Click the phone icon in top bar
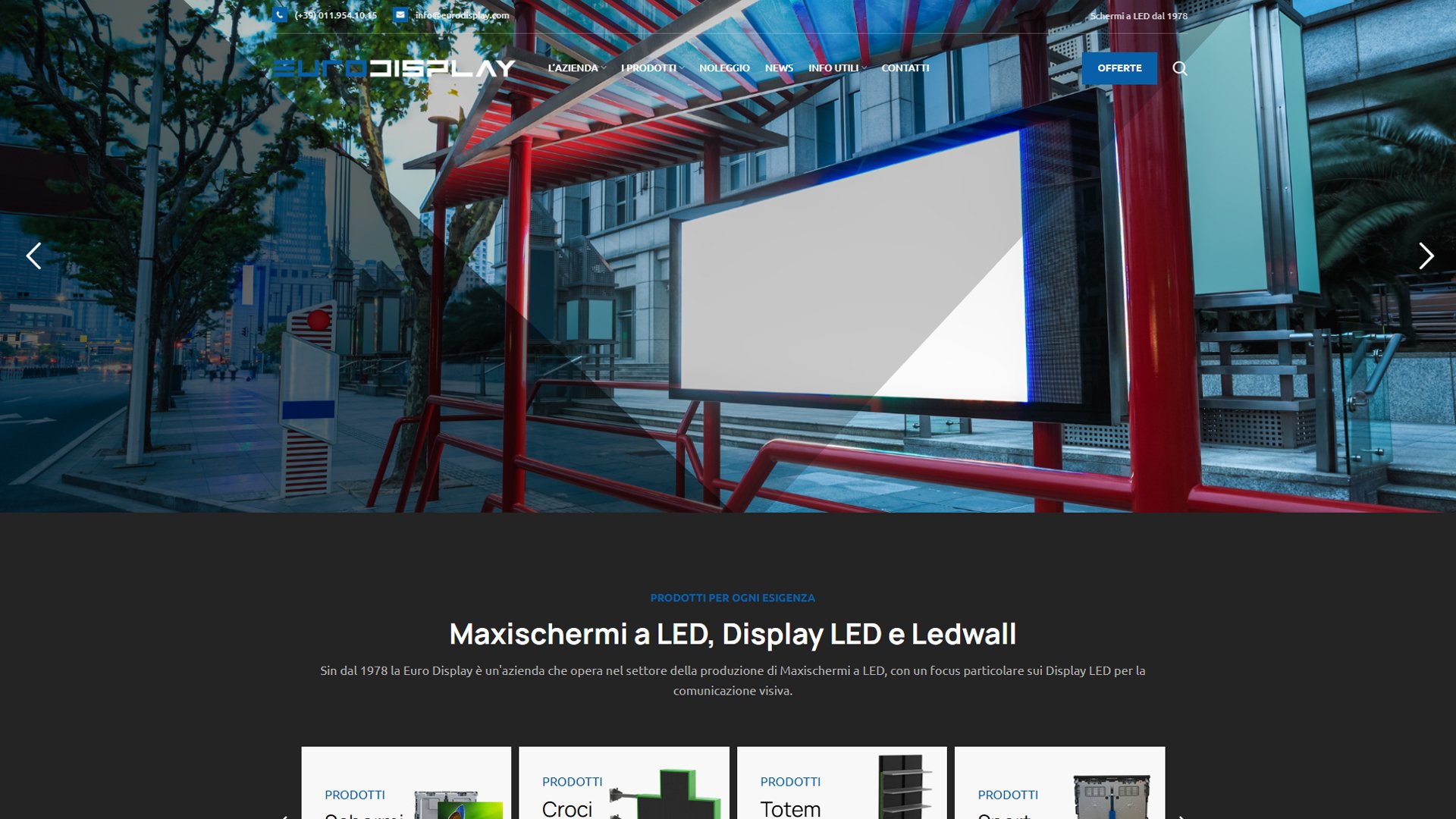1456x819 pixels. tap(280, 14)
